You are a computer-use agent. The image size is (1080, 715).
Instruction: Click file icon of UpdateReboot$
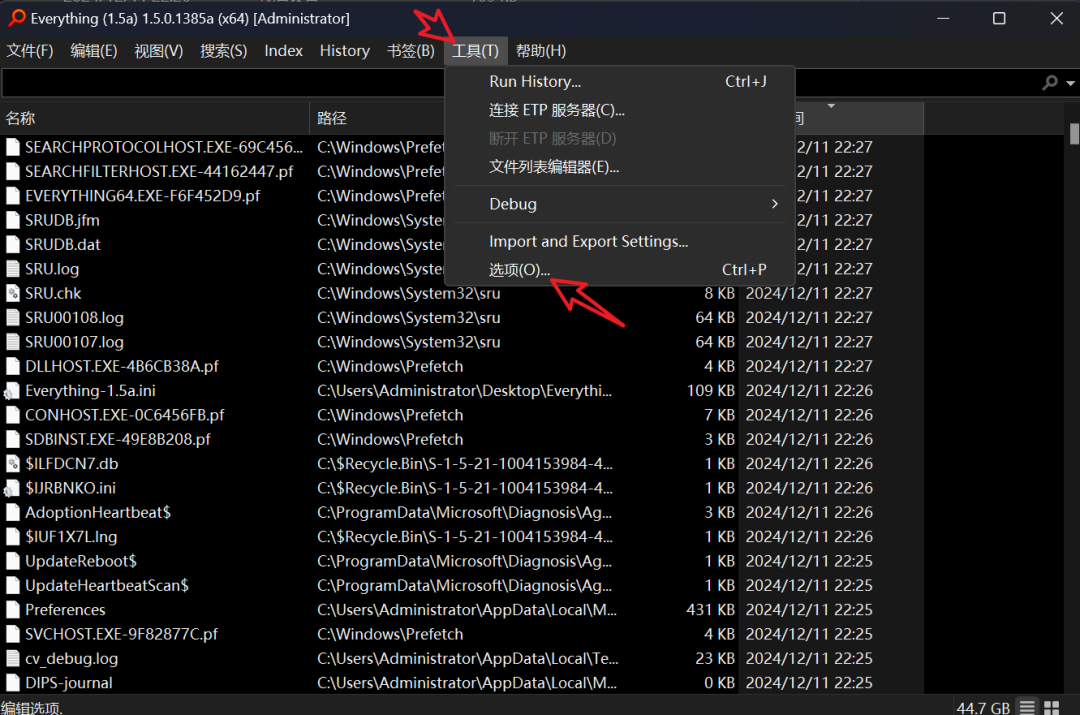click(12, 561)
